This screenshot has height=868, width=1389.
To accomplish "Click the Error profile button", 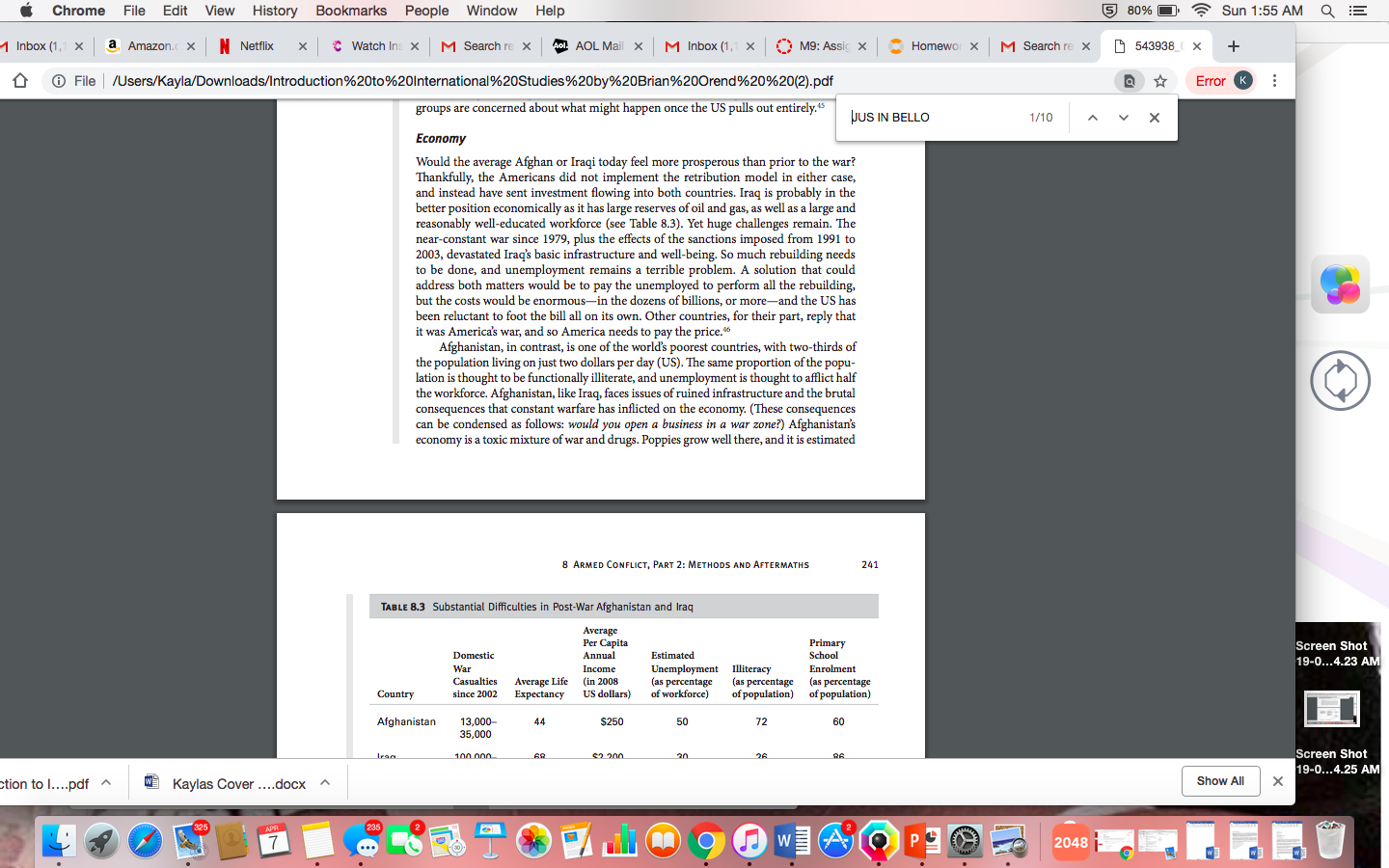I will (x=1223, y=81).
